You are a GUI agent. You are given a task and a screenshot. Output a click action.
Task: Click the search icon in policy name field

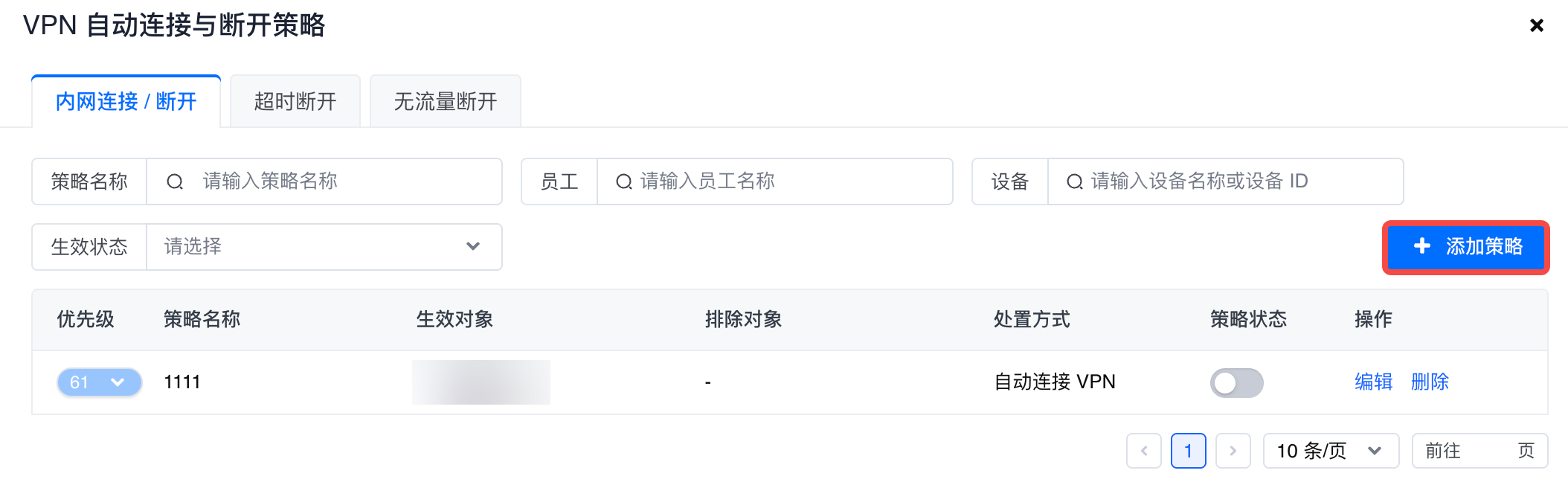pyautogui.click(x=175, y=181)
